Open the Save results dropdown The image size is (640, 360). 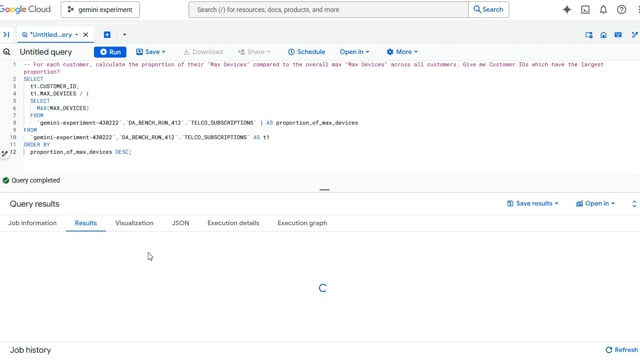pos(532,203)
